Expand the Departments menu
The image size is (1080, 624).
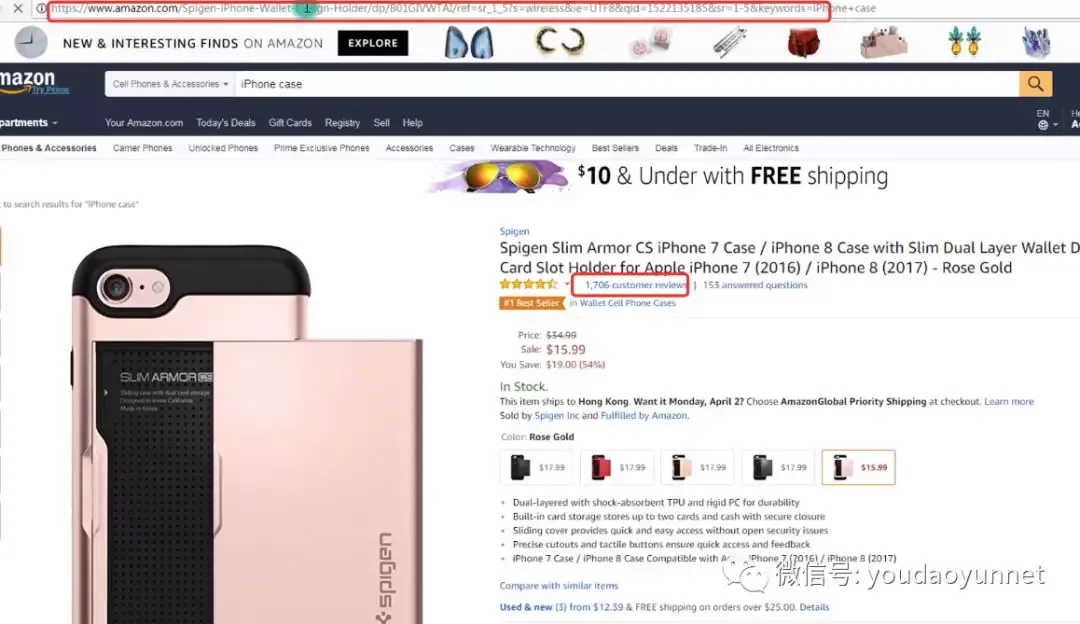(x=28, y=123)
